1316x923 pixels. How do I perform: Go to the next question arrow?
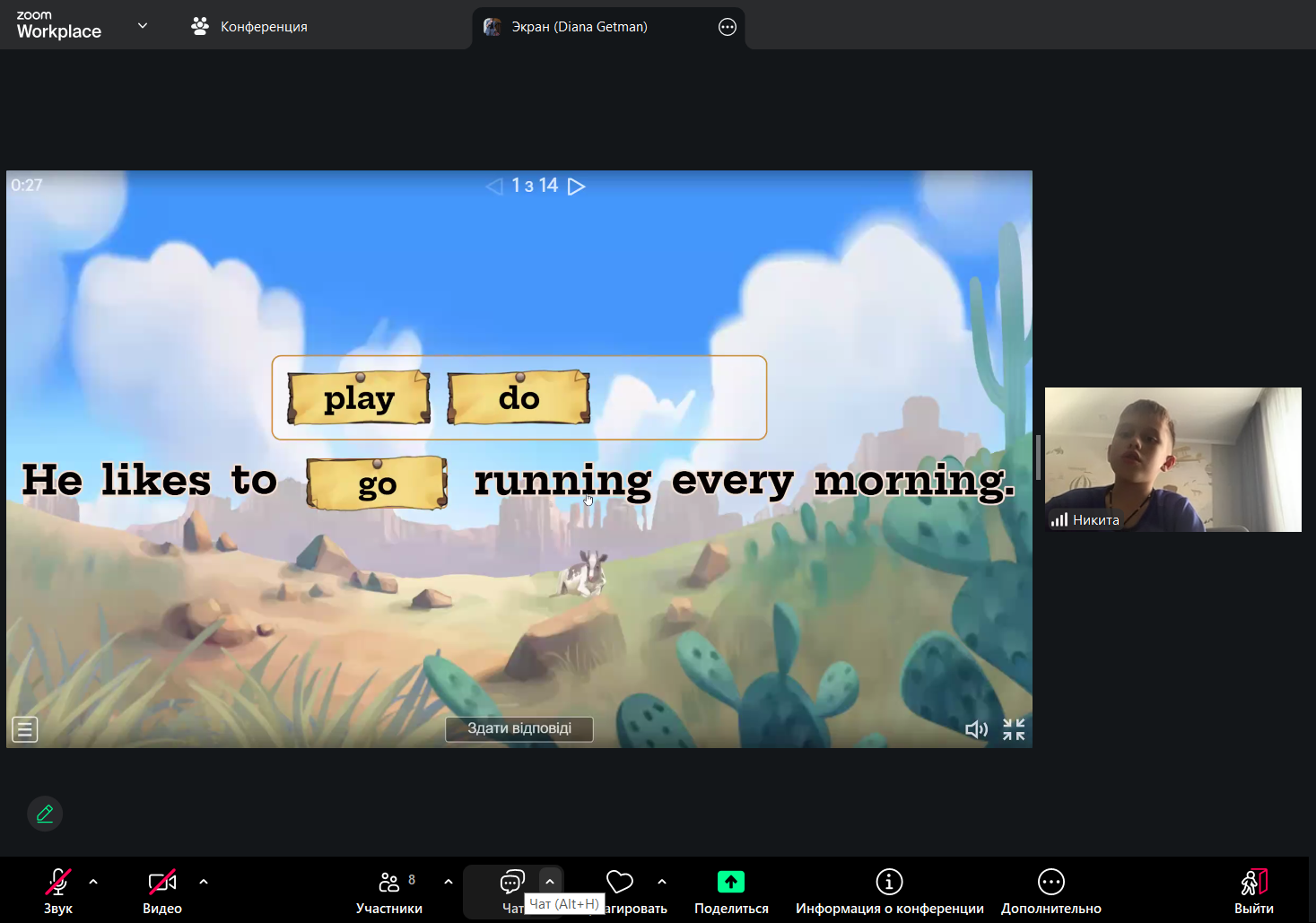tap(577, 187)
